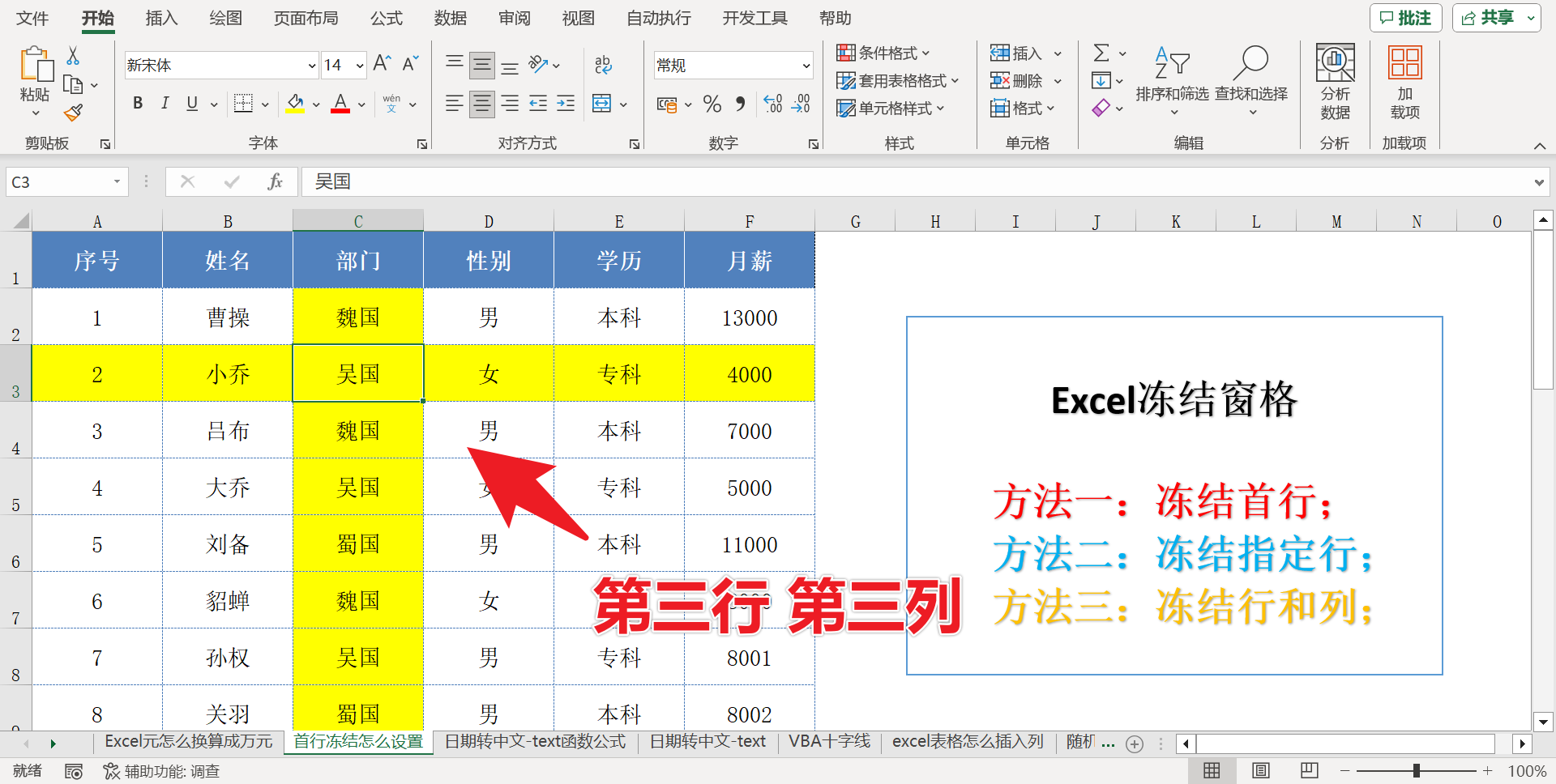Toggle center horizontal alignment

(482, 103)
